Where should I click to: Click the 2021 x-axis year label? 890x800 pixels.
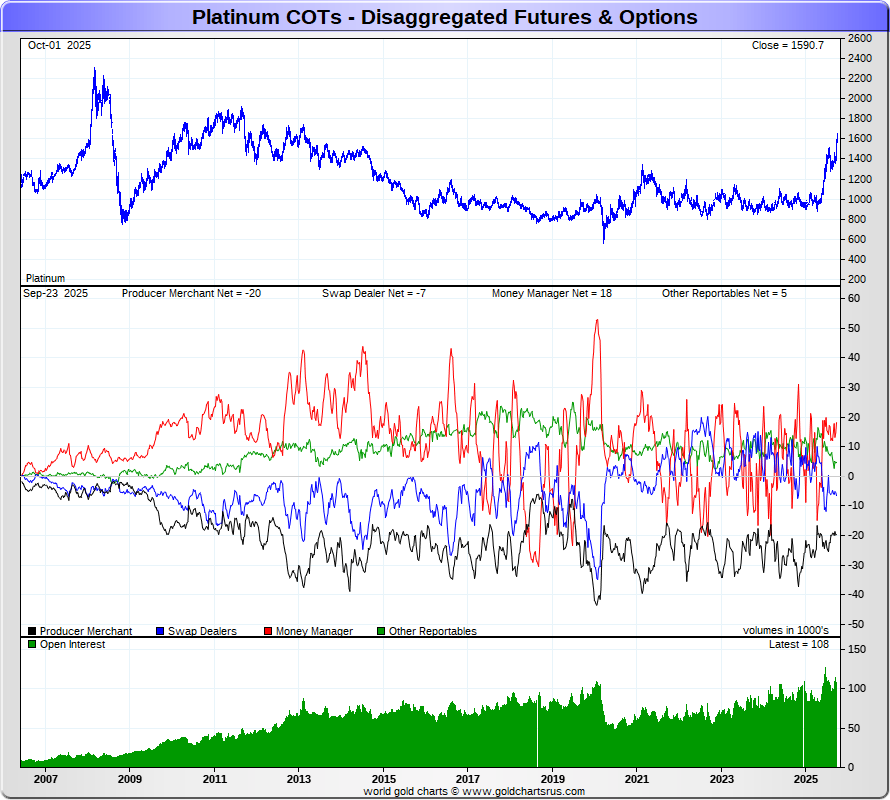(637, 779)
